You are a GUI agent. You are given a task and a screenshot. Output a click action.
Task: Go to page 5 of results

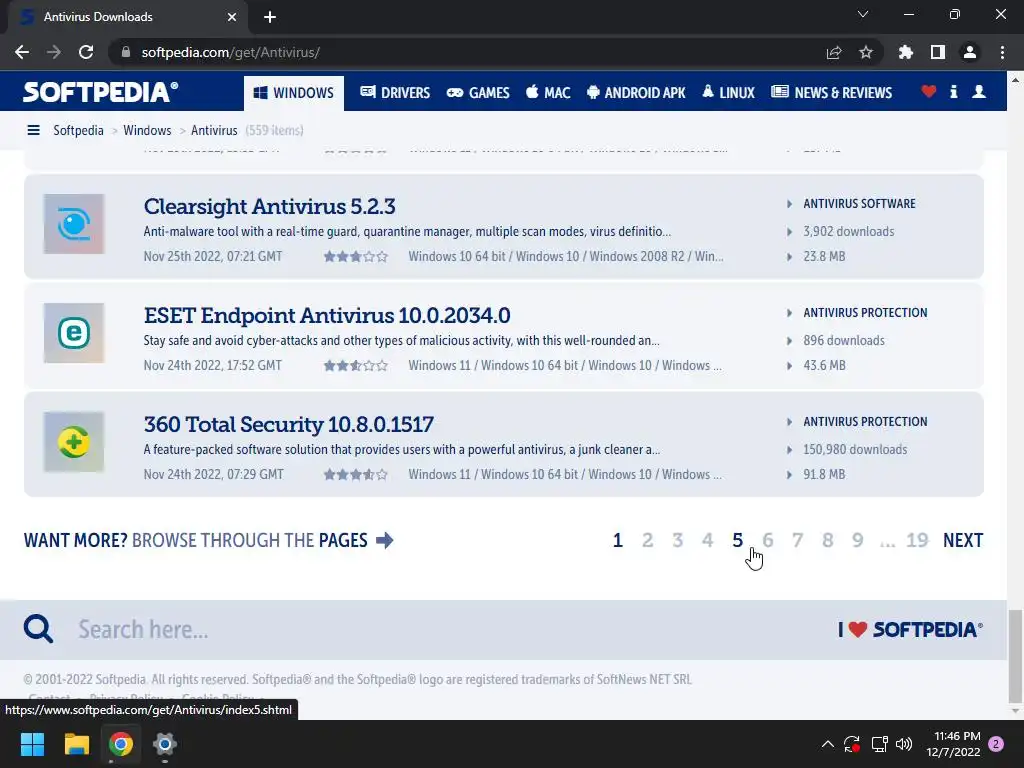pos(737,540)
